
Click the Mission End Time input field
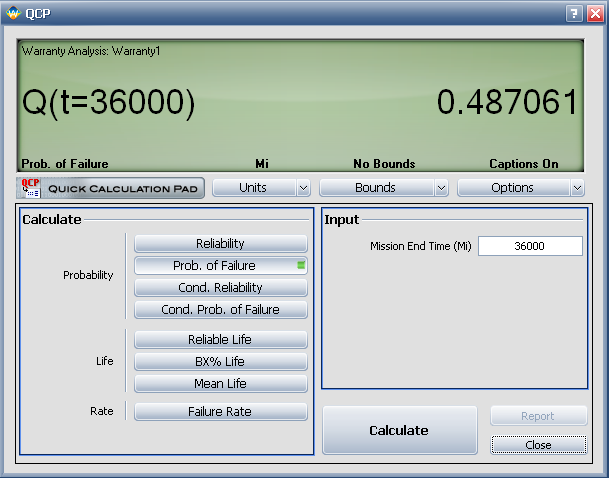click(530, 246)
